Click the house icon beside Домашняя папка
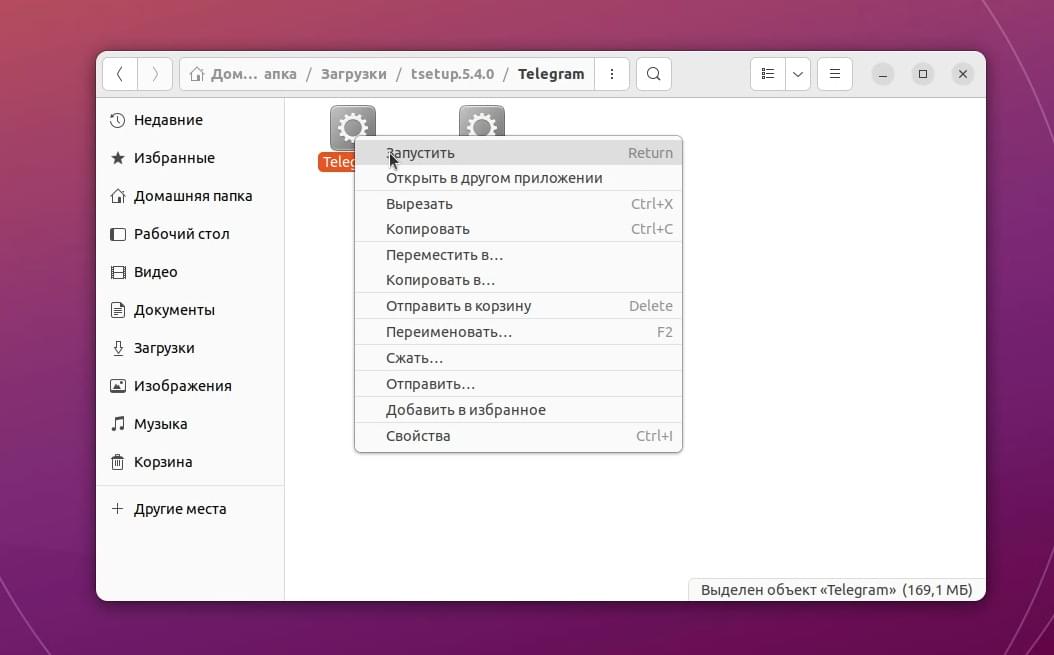 (118, 196)
